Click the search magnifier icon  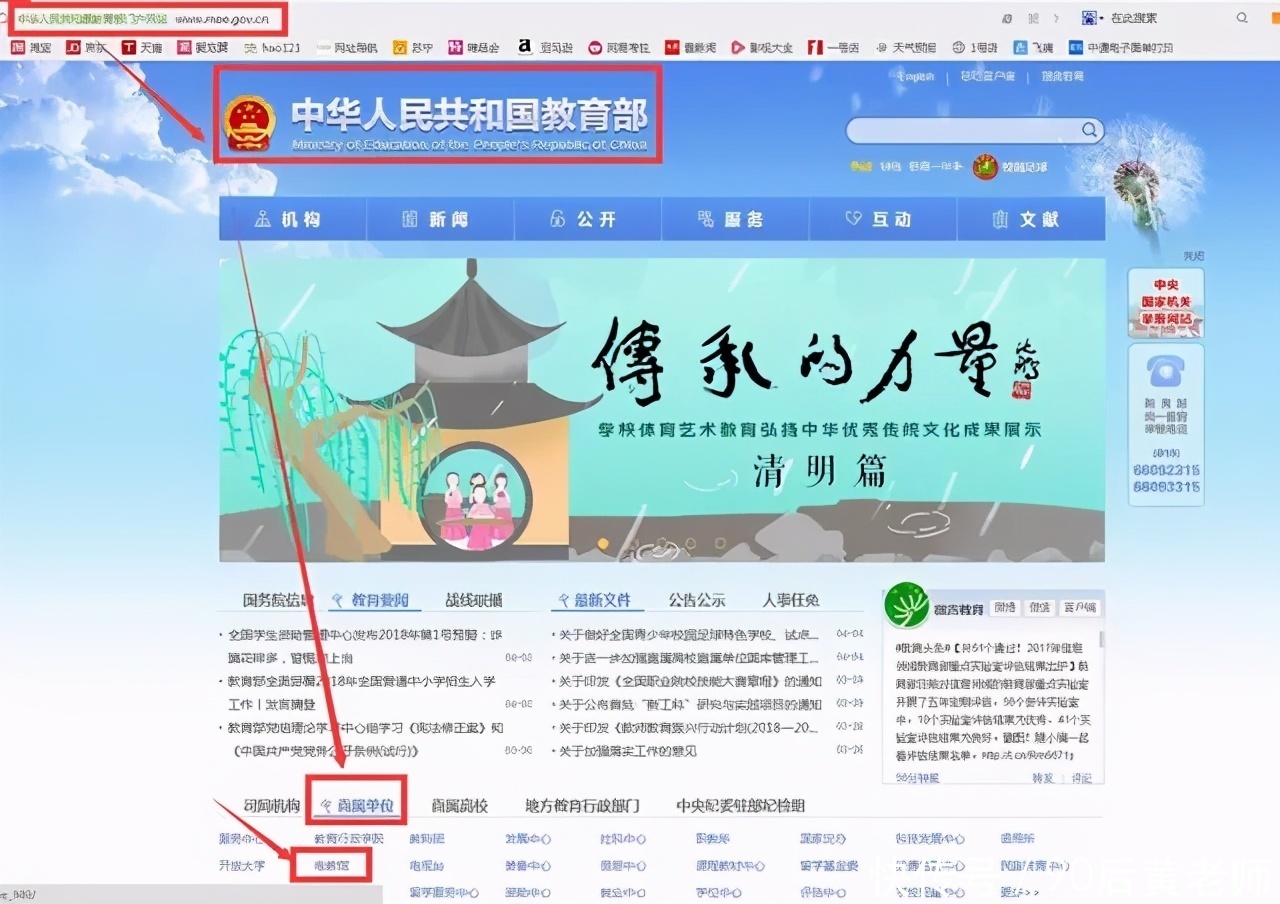[1089, 130]
